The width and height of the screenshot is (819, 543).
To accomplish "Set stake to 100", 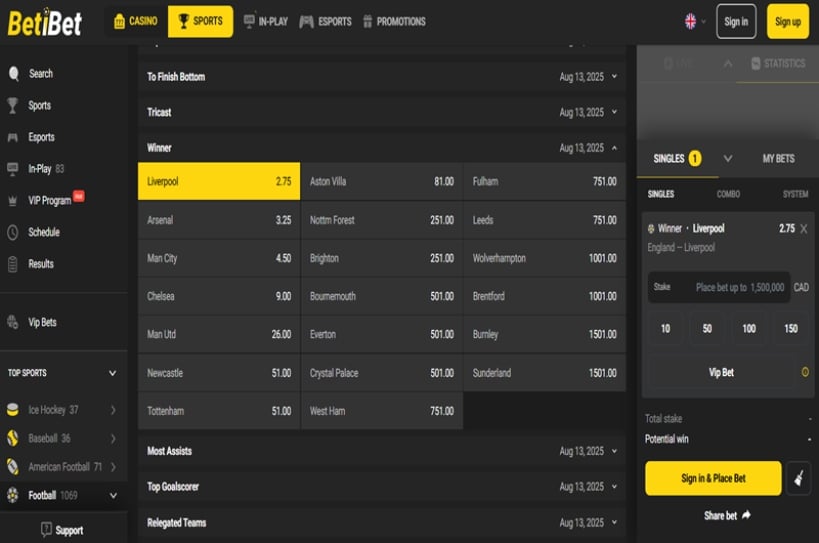I will point(749,328).
